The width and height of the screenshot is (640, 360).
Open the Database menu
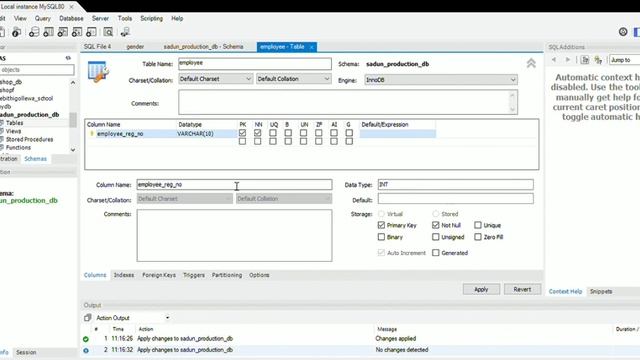pos(71,18)
